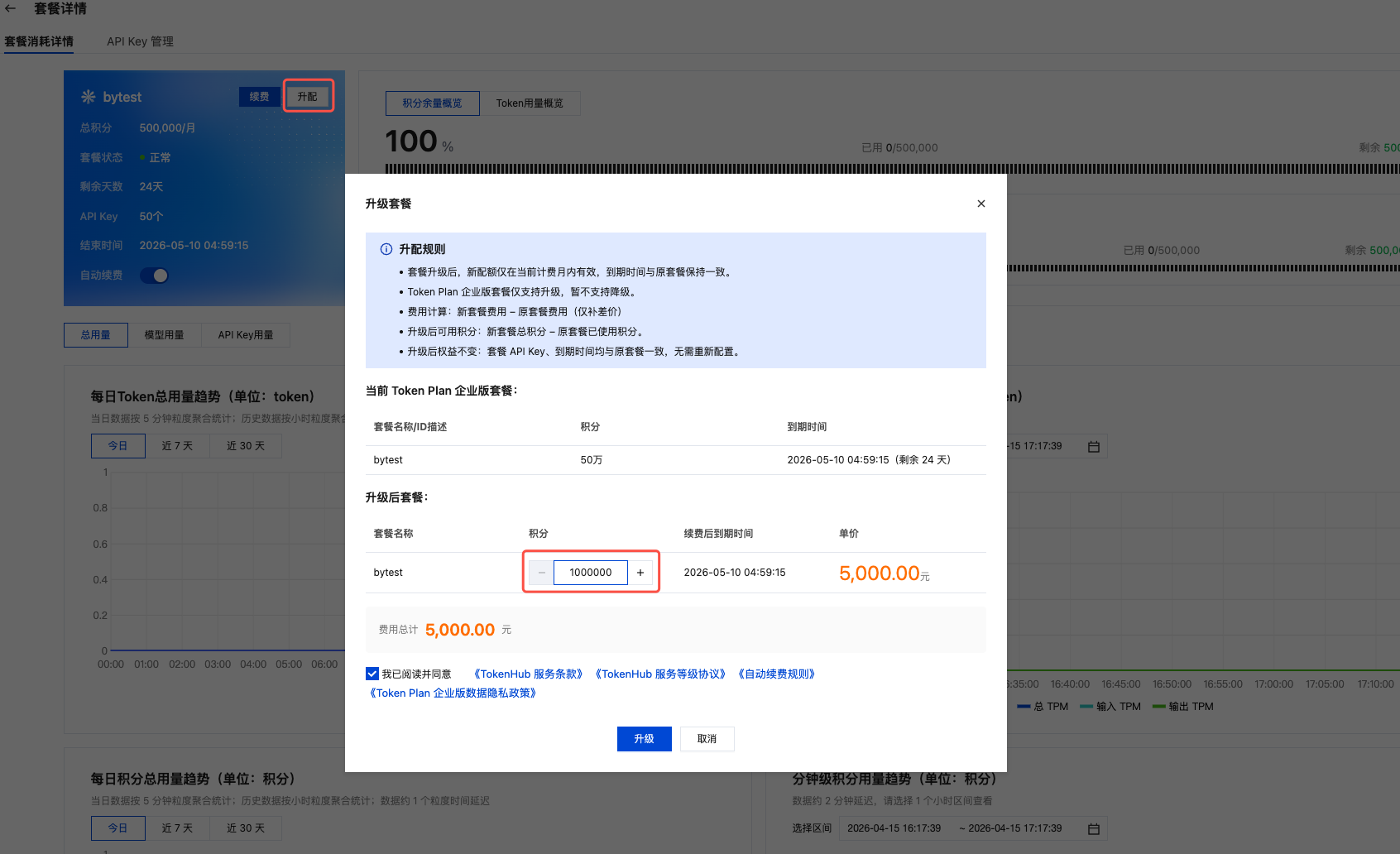Click the 费用总计 amount 5,000.00 元
The width and height of the screenshot is (1400, 854).
tap(468, 630)
